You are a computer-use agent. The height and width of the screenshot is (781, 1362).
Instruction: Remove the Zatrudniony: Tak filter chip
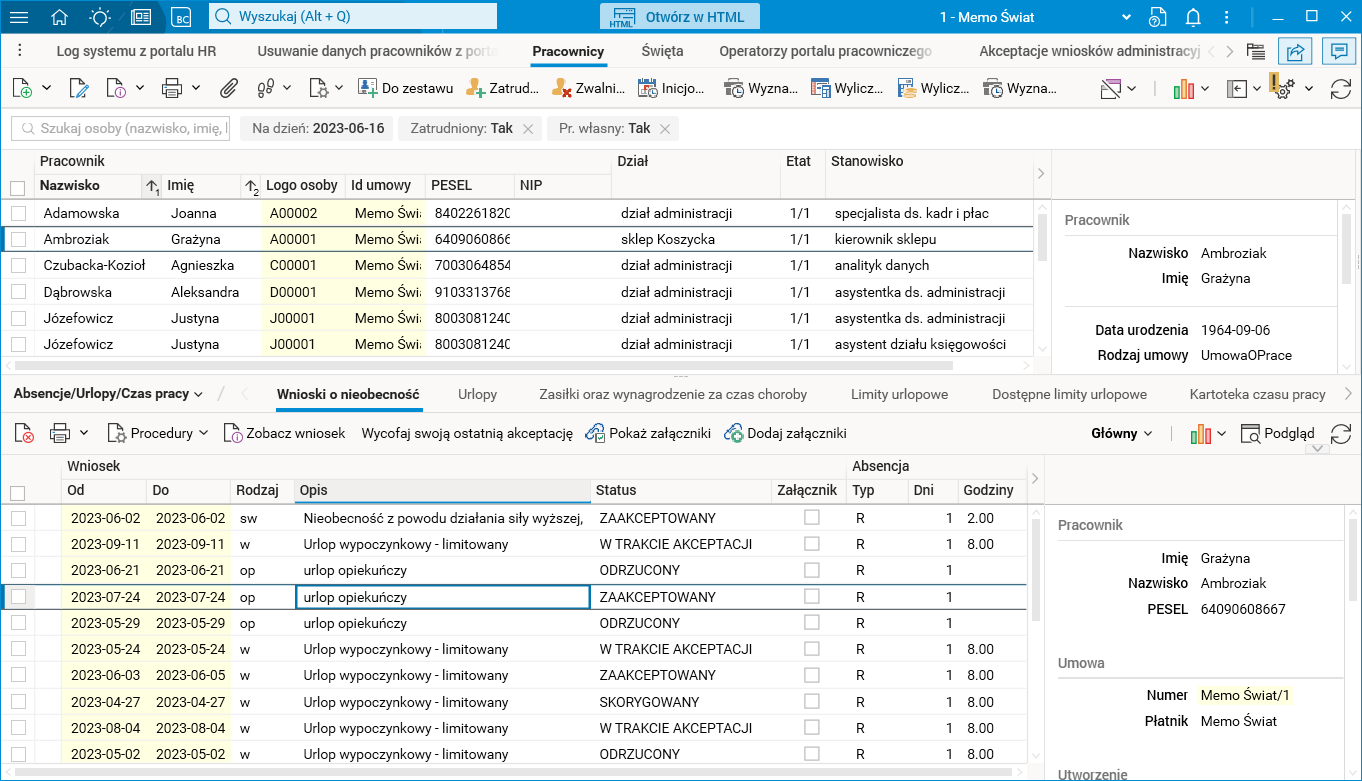(528, 129)
